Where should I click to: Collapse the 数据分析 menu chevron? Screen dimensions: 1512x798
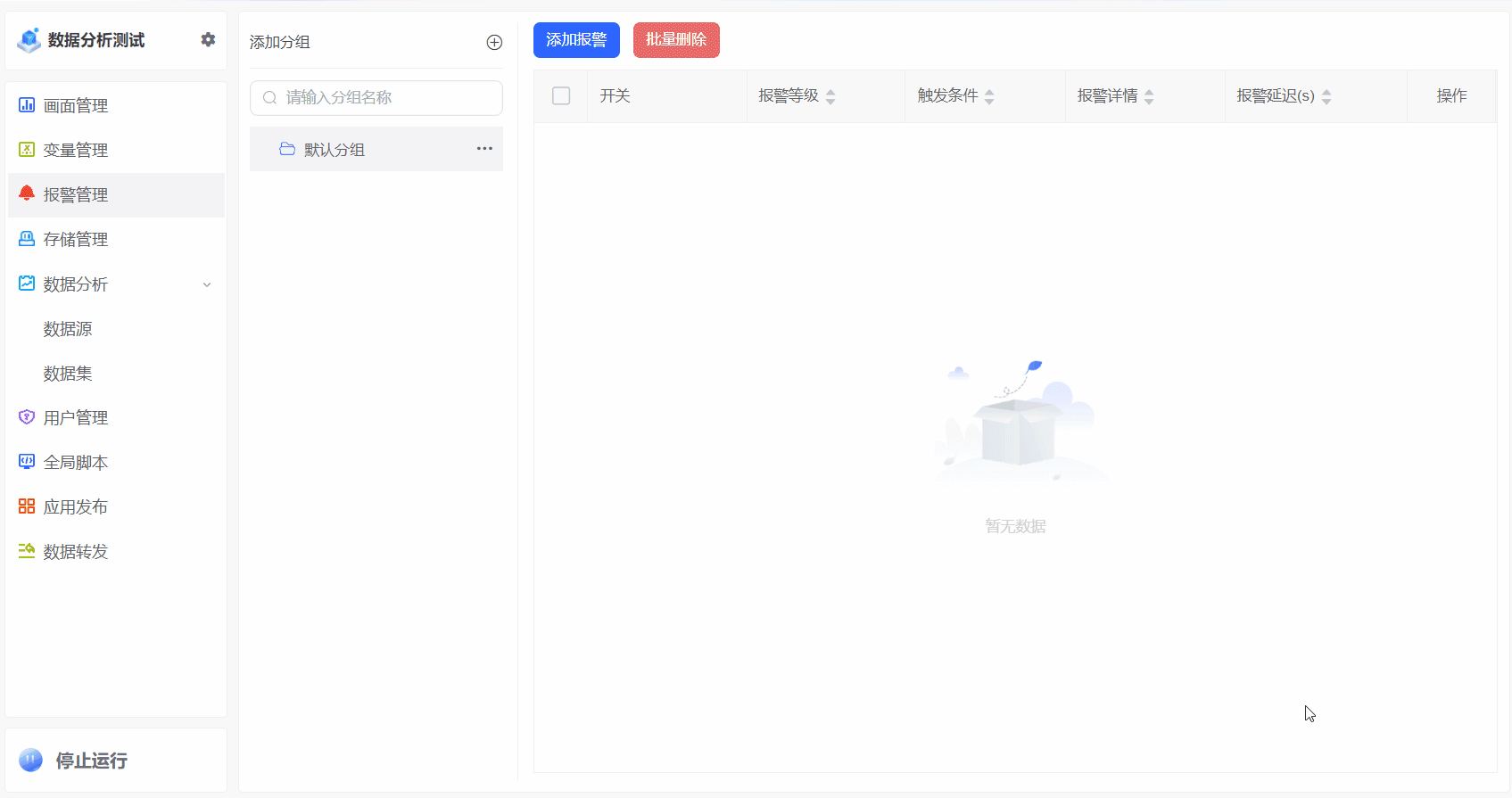[207, 284]
